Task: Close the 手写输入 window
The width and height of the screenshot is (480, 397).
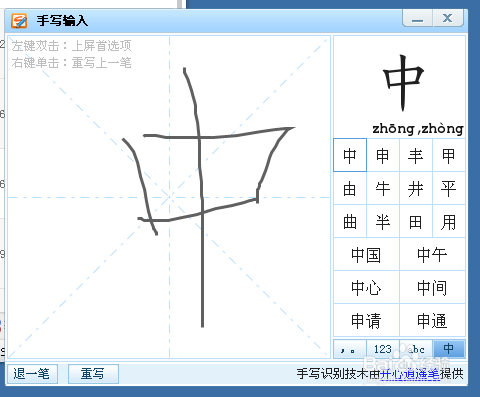Action: [x=448, y=18]
